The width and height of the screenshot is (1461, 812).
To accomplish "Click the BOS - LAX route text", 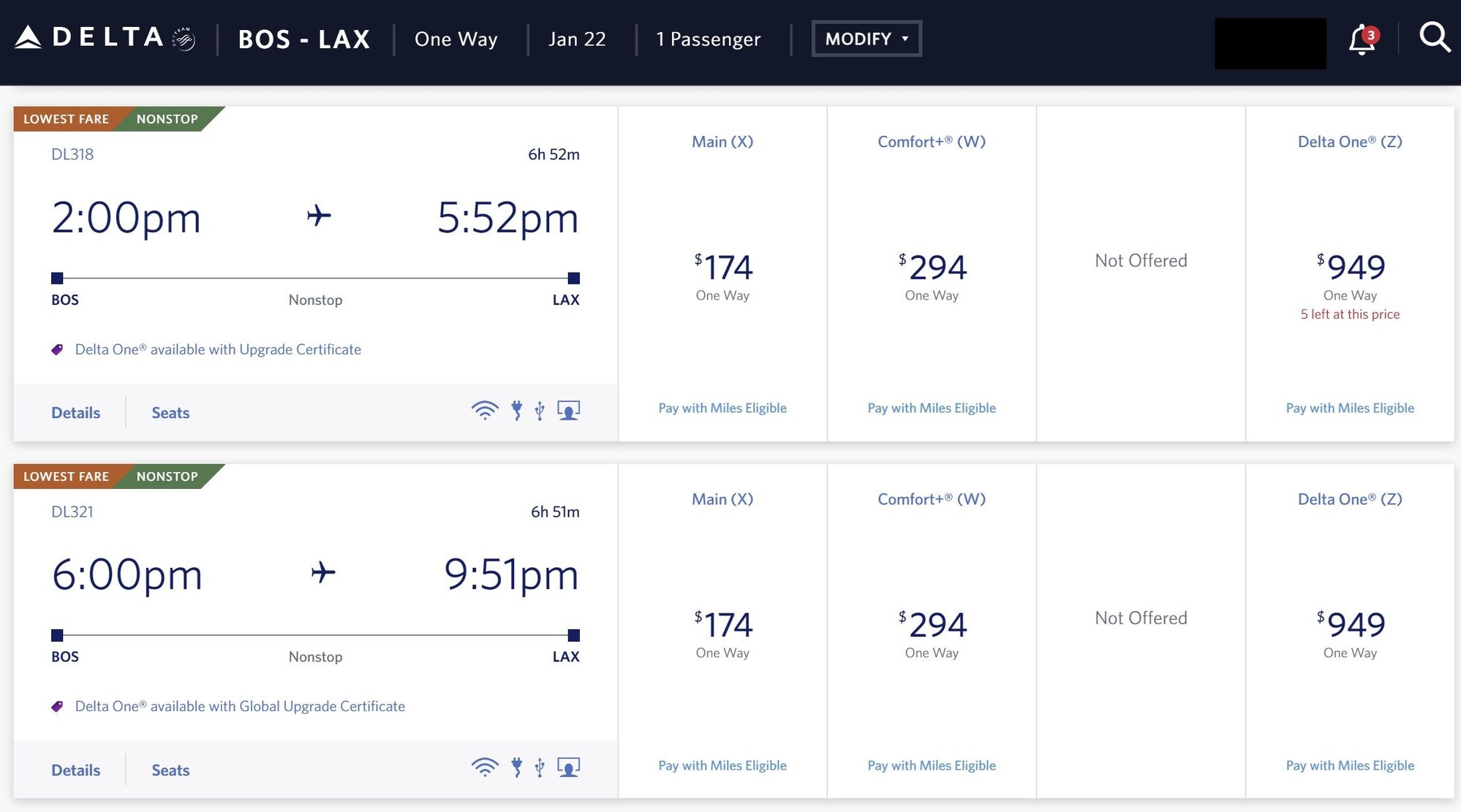I will pos(304,39).
